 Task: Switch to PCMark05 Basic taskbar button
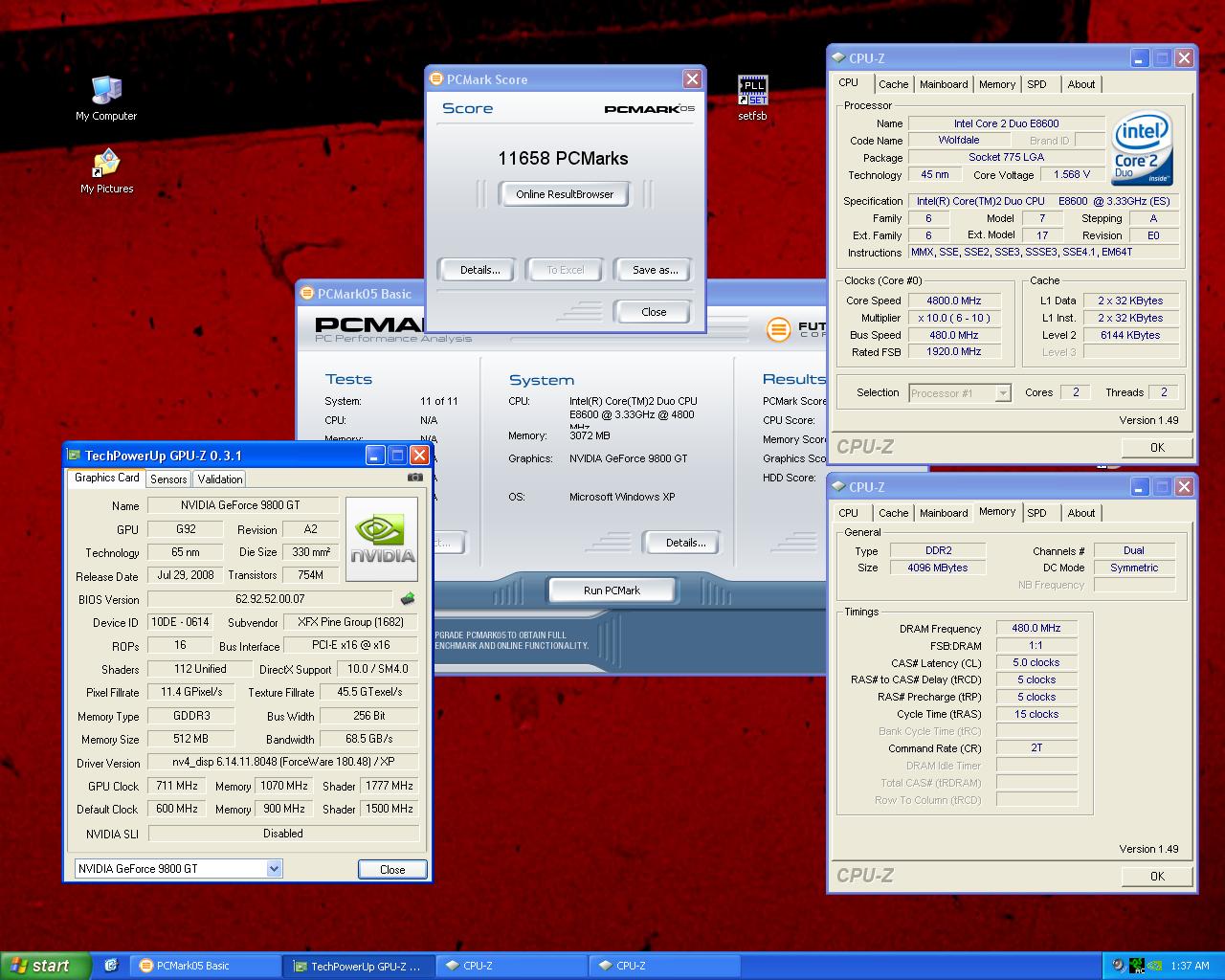tap(204, 966)
